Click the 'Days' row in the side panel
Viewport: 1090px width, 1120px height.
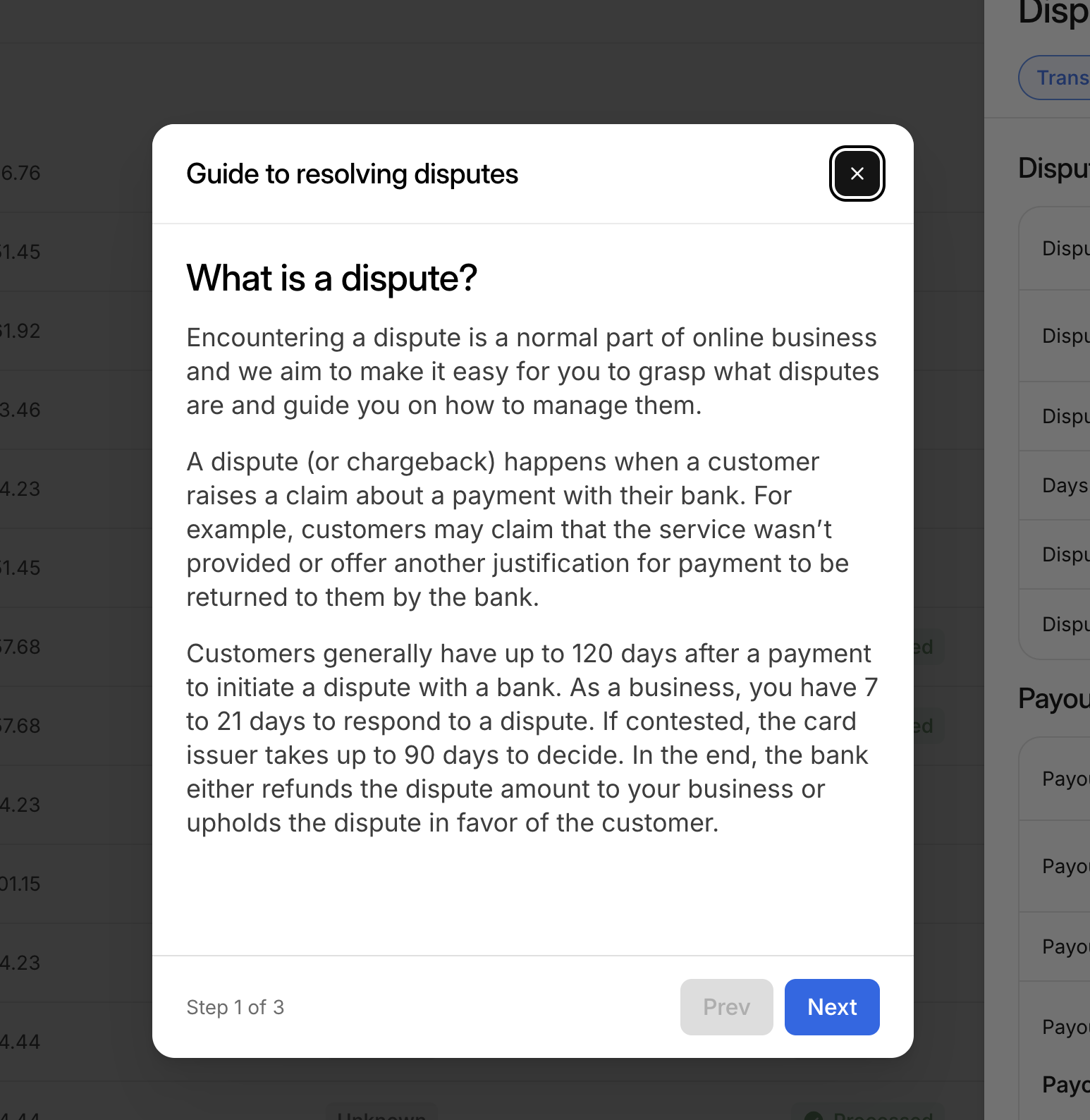[1065, 485]
